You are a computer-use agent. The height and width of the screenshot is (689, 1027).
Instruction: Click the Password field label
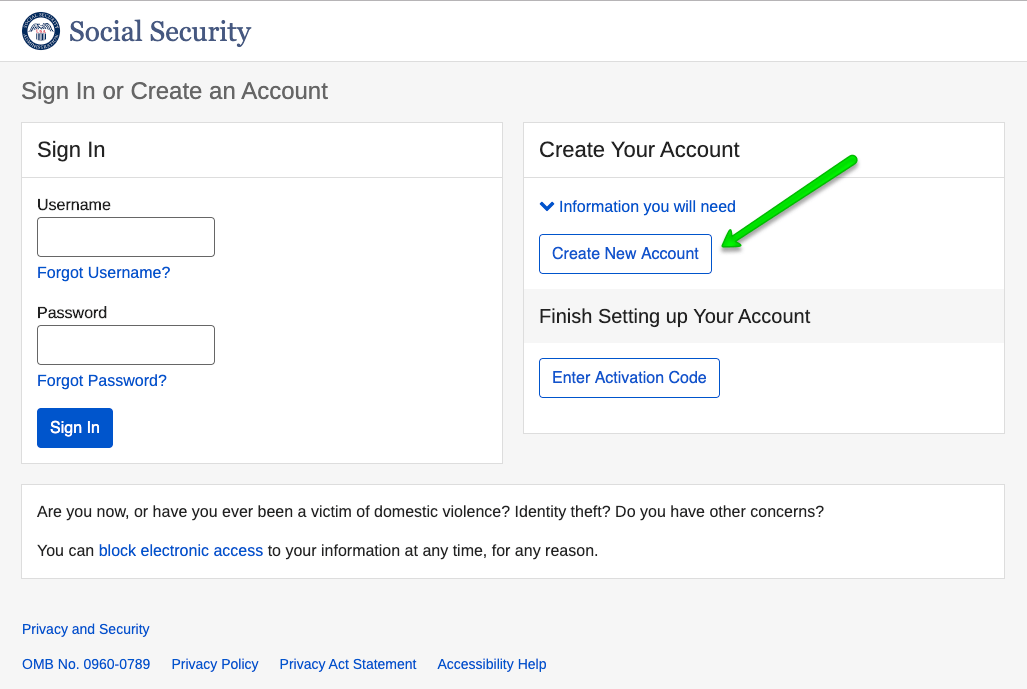point(72,313)
